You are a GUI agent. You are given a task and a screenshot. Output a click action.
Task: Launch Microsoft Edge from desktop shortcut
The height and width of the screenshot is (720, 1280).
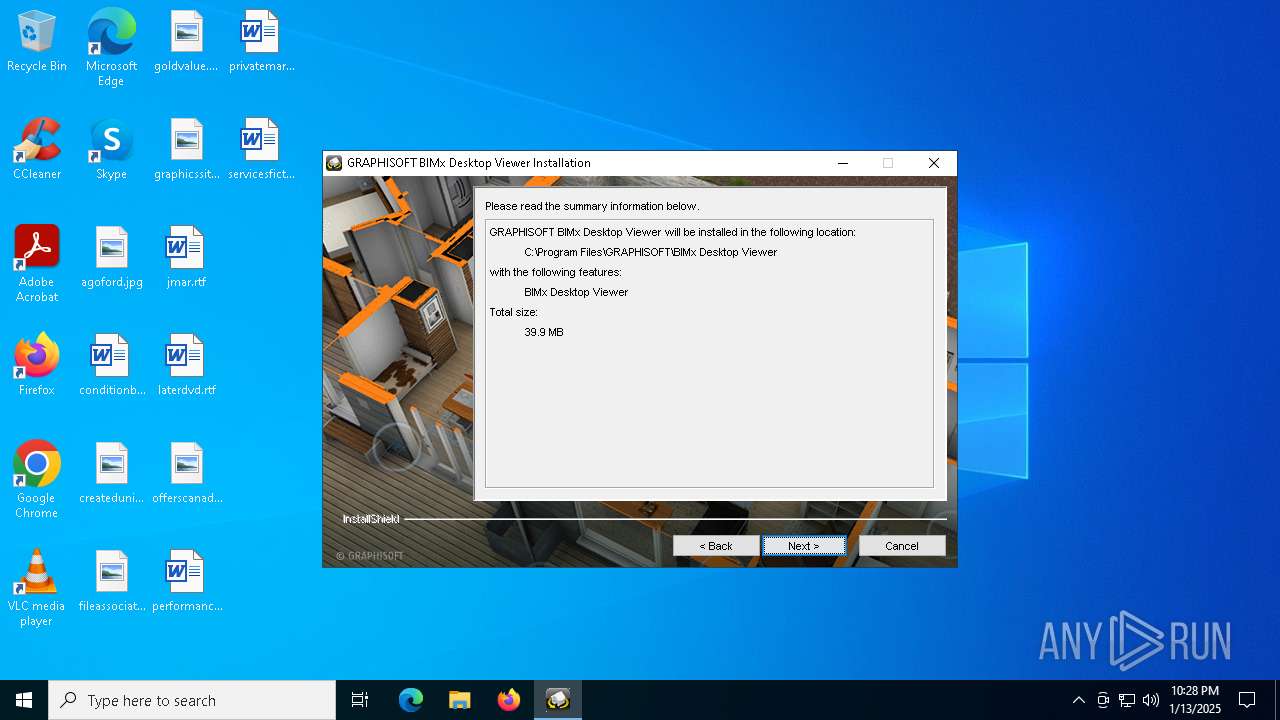111,48
